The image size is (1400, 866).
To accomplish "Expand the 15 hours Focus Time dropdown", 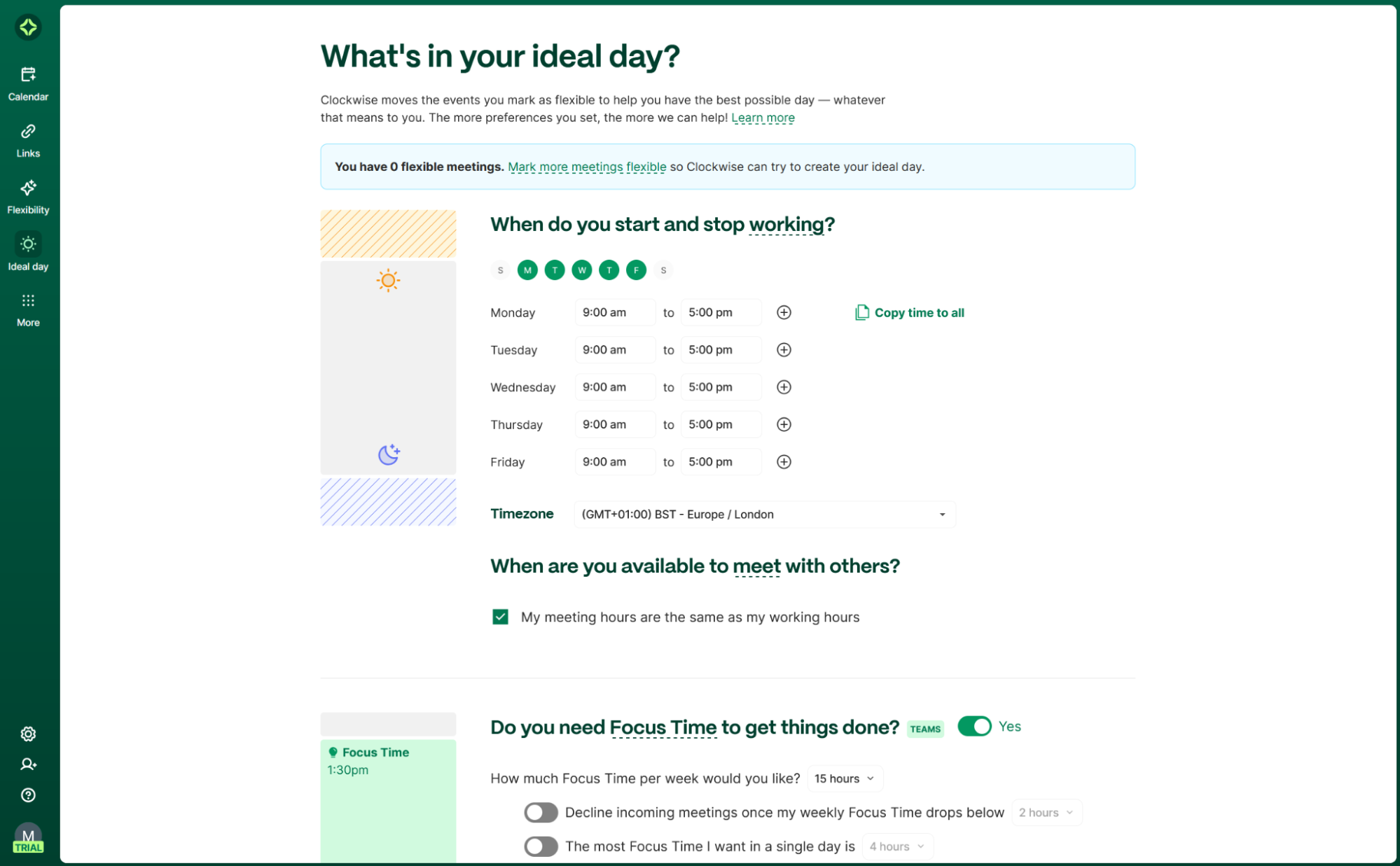I will click(844, 778).
